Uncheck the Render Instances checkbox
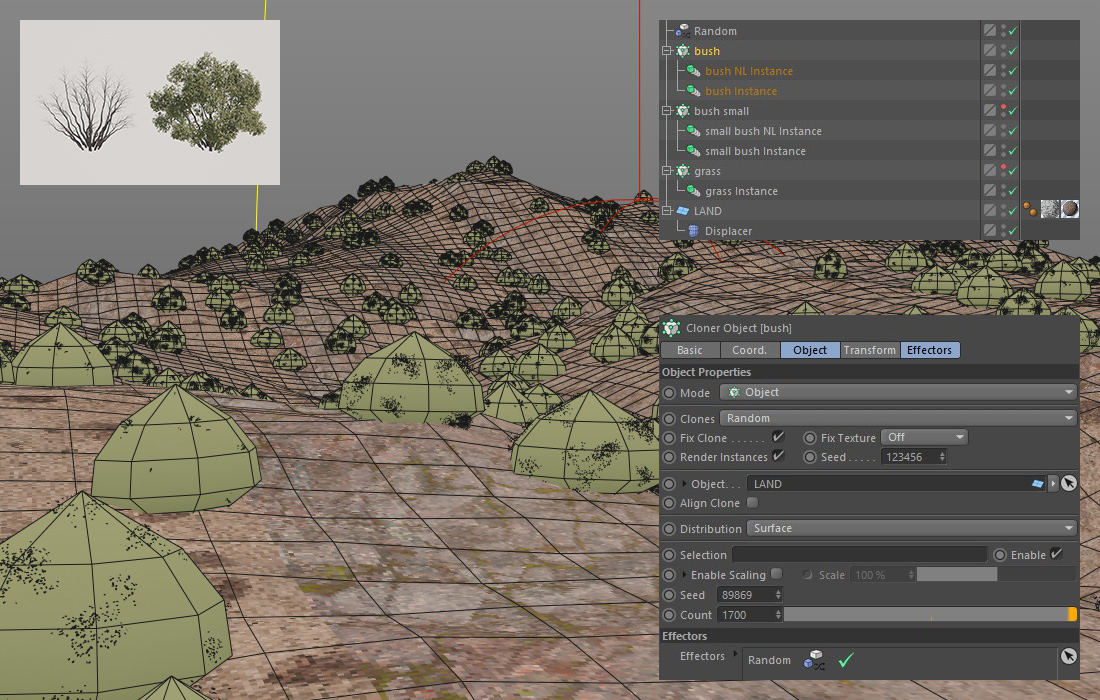 (778, 457)
